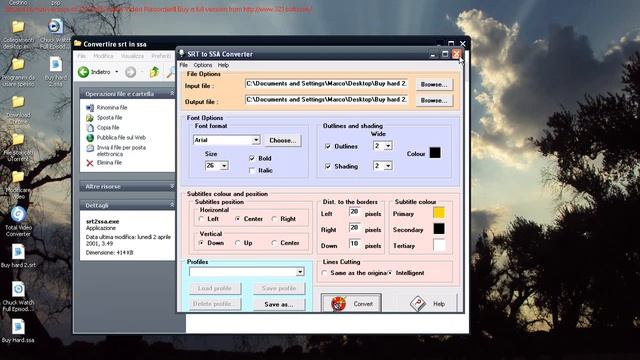
Task: Open Help with the question mark icon
Action: (x=428, y=303)
